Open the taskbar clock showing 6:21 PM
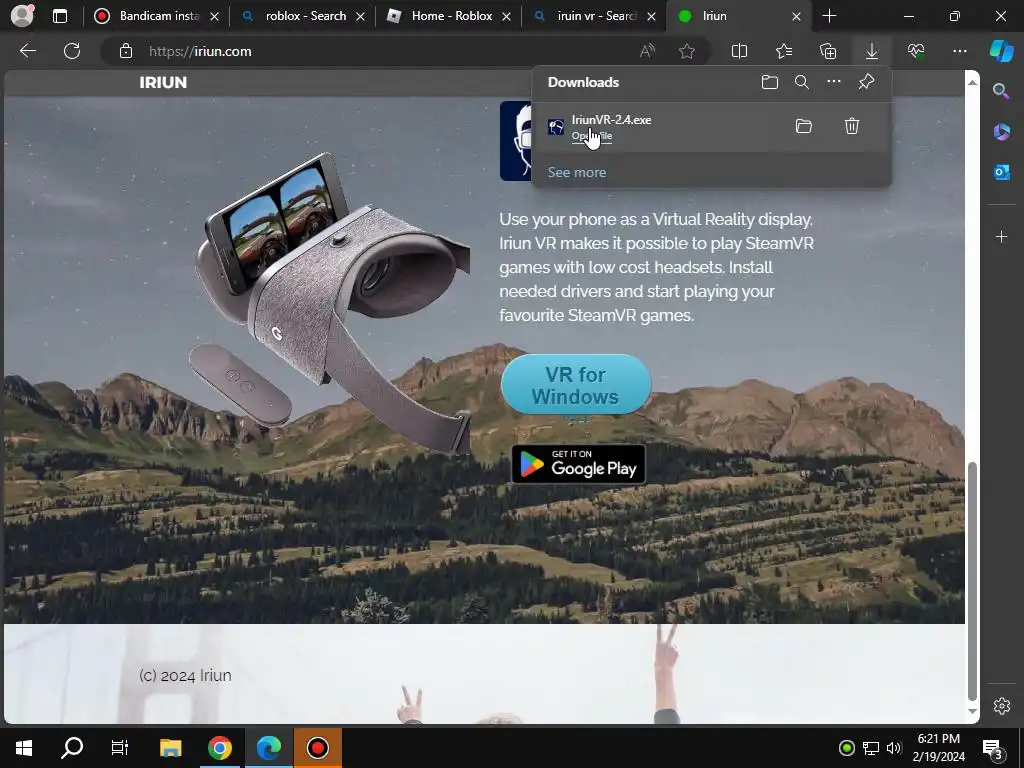The image size is (1024, 768). [938, 748]
